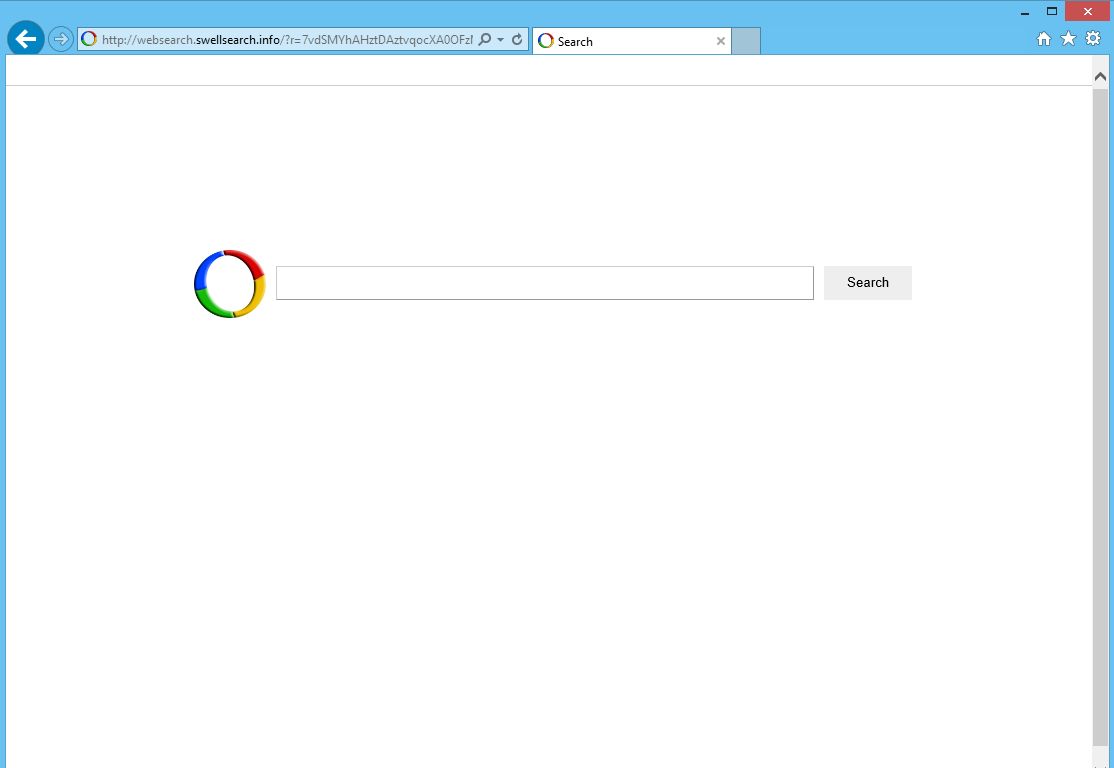Click inside the search query field
This screenshot has height=768, width=1114.
click(x=545, y=283)
